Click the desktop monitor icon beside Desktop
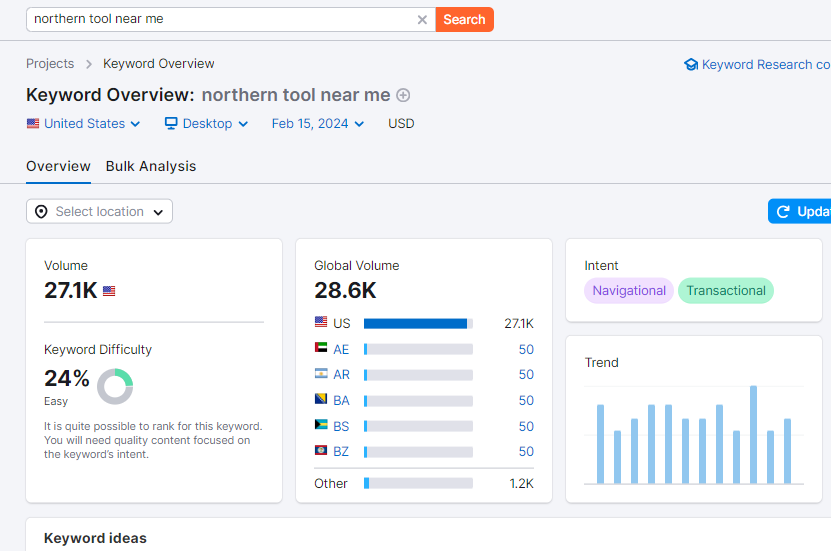The height and width of the screenshot is (551, 831). (x=171, y=123)
